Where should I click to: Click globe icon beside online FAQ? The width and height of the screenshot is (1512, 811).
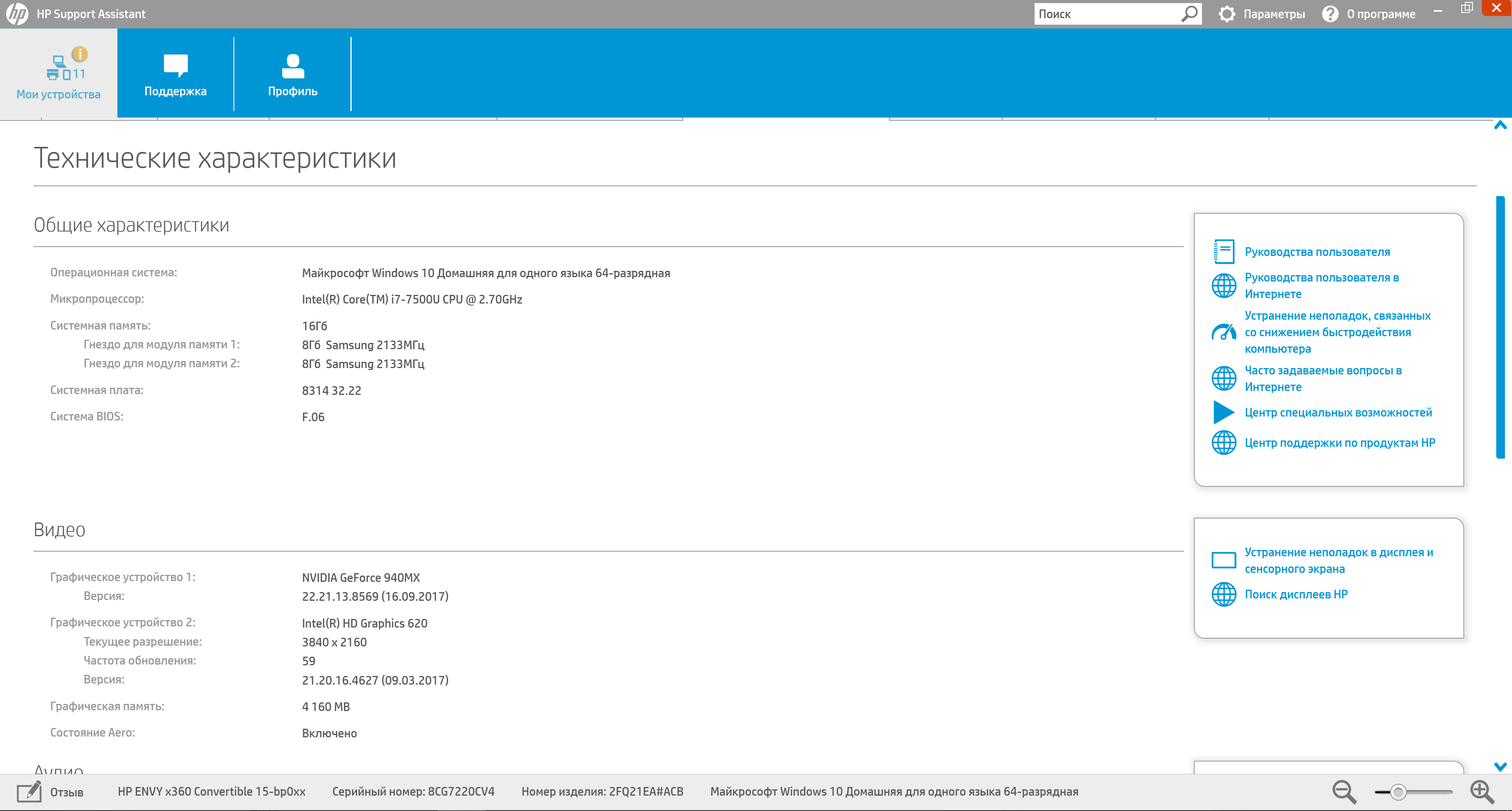pyautogui.click(x=1224, y=378)
